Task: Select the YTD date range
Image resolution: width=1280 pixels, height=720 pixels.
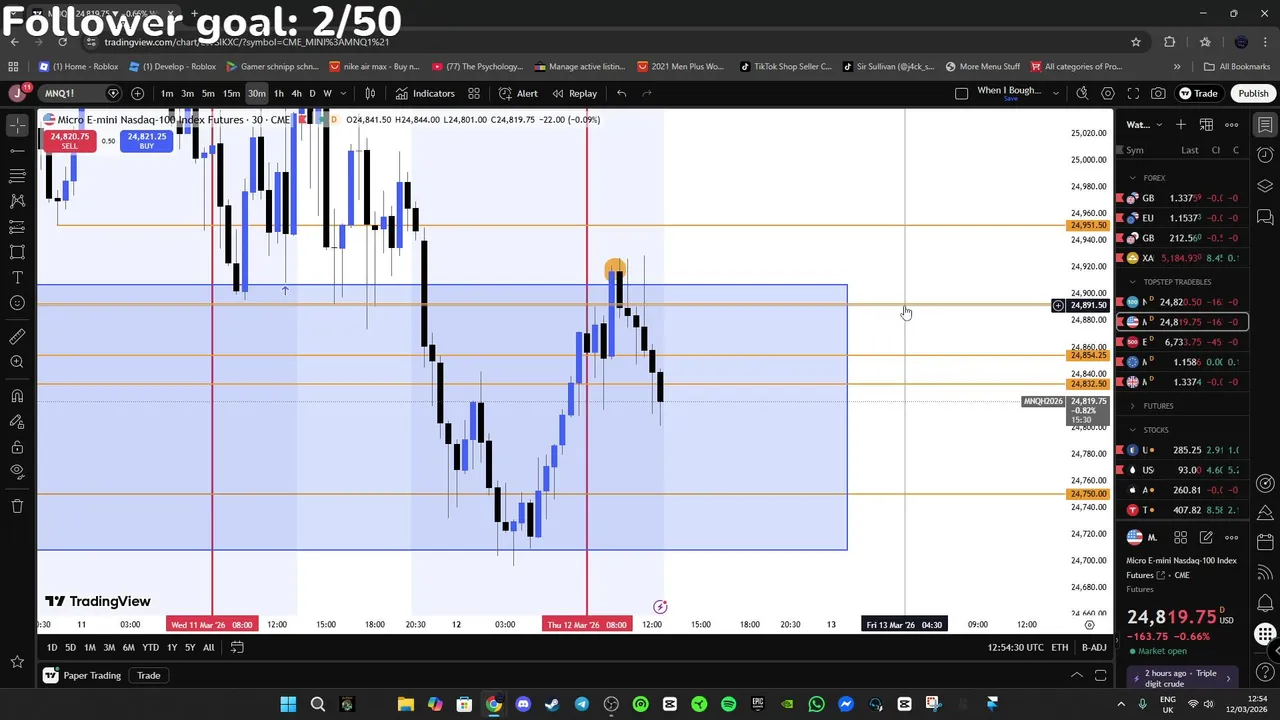Action: (150, 647)
